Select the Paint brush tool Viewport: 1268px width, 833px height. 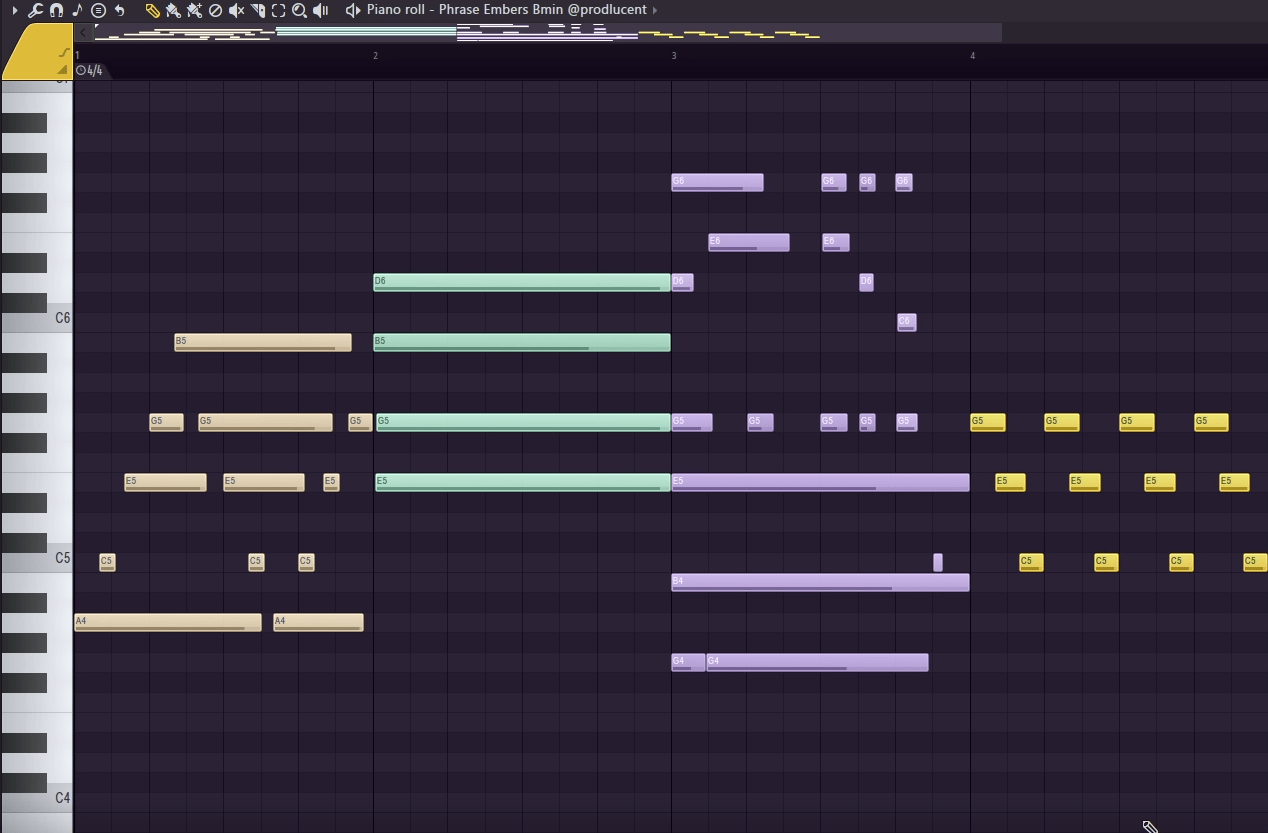coord(173,10)
